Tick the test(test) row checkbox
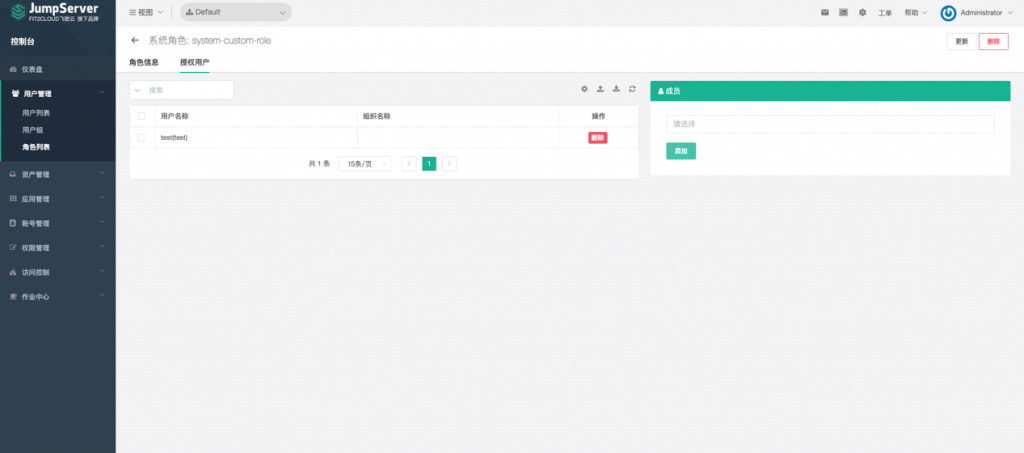 [x=142, y=137]
